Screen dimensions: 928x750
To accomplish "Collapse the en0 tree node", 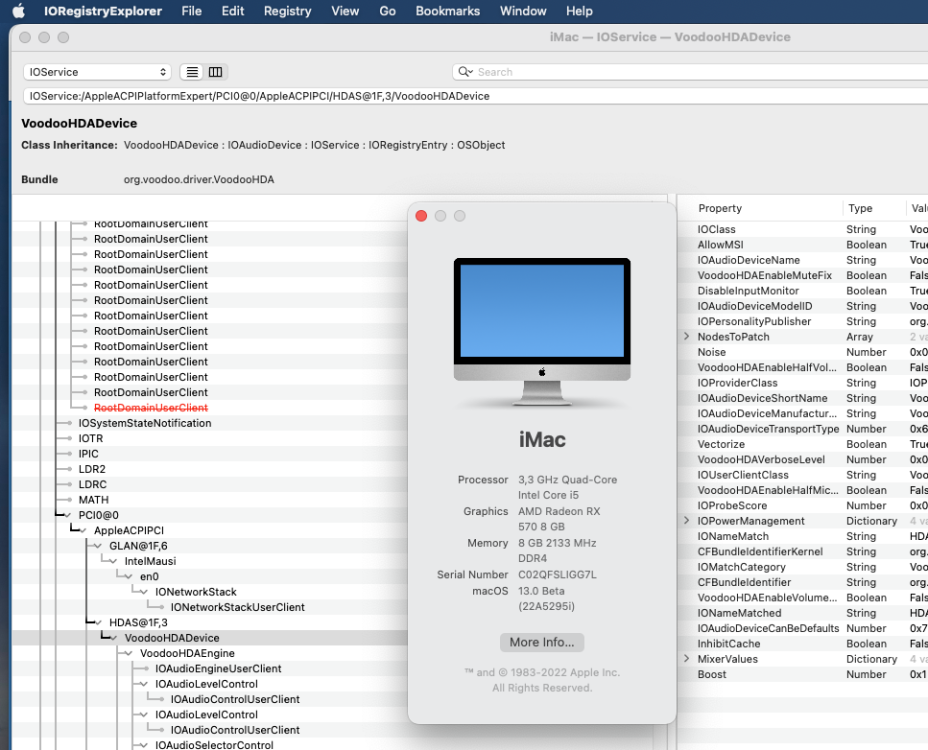I will pos(130,577).
